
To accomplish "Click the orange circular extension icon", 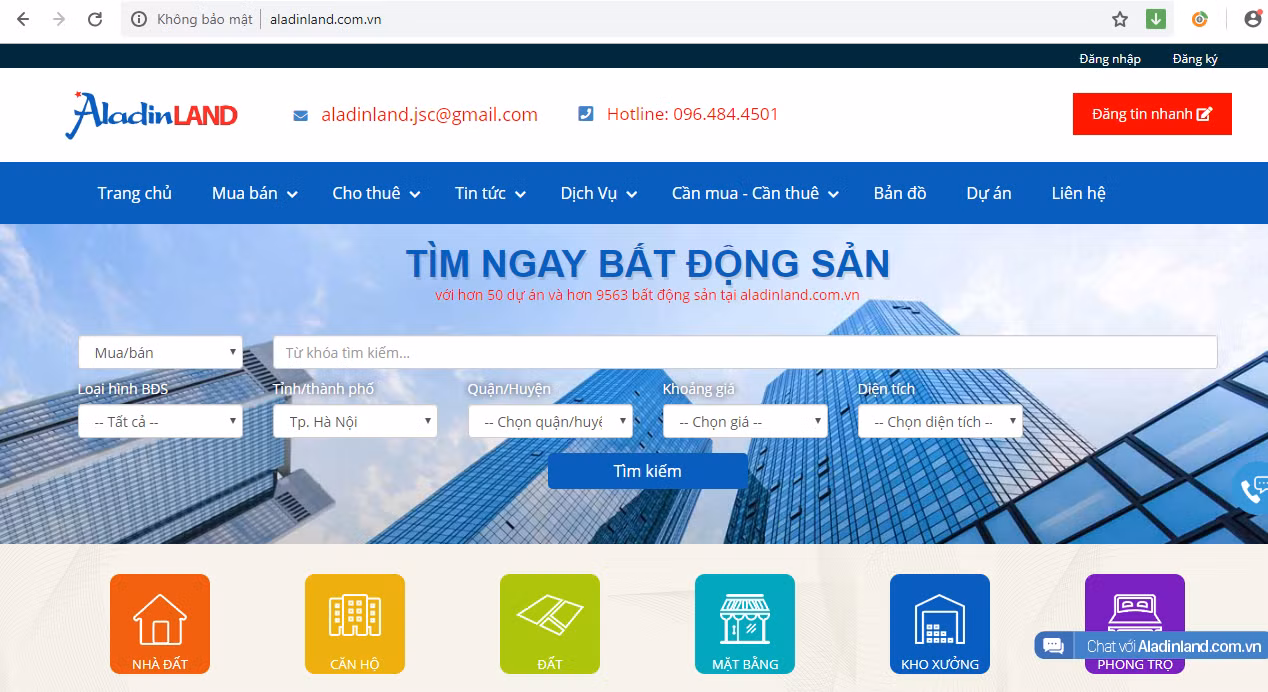I will (x=1200, y=19).
